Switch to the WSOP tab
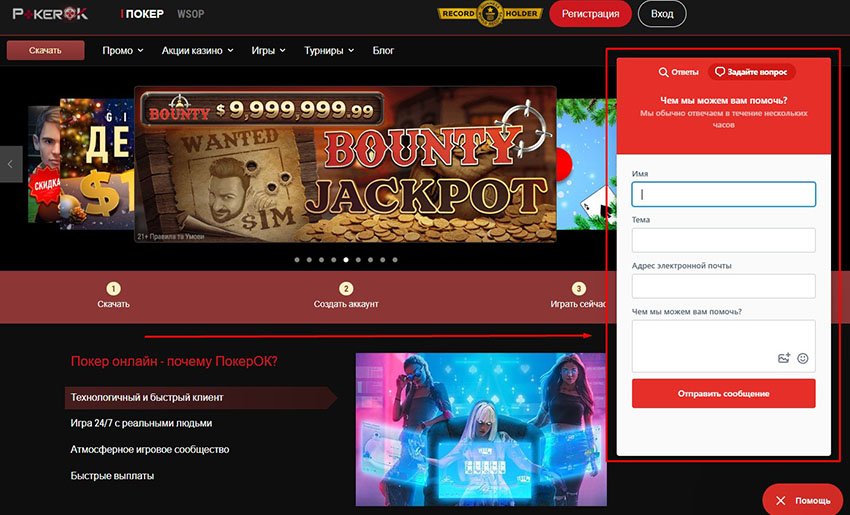The height and width of the screenshot is (515, 850). point(191,14)
